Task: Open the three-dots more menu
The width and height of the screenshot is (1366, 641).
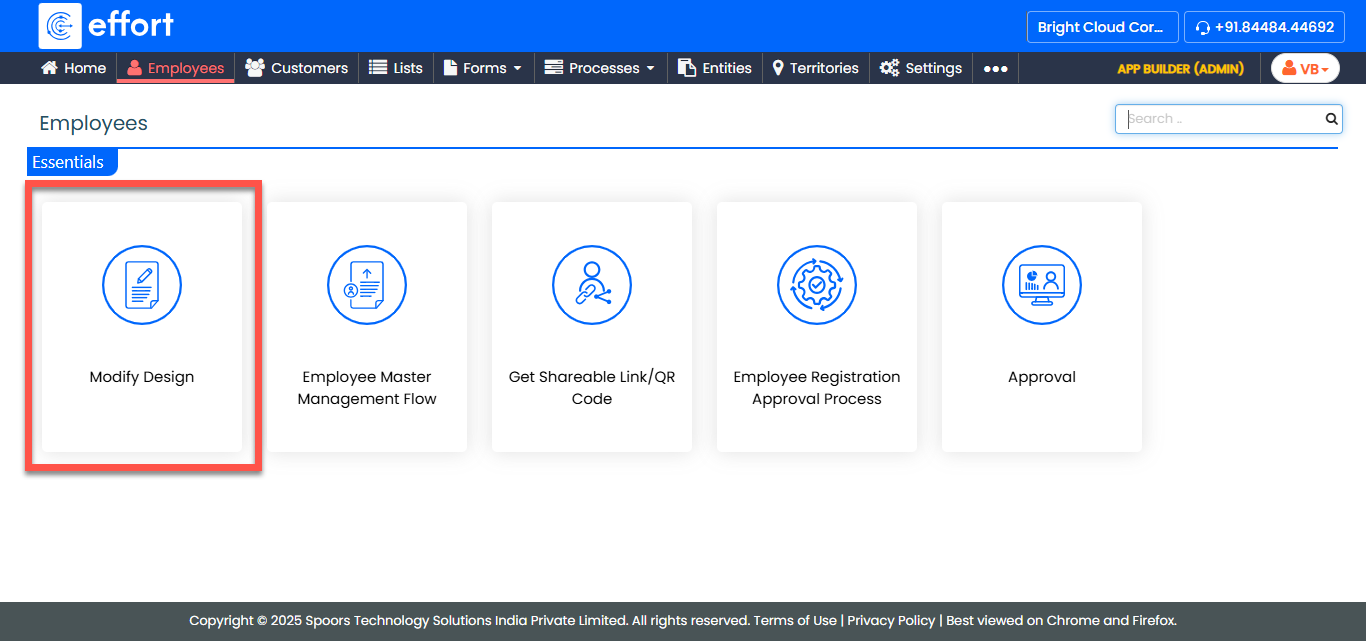Action: click(995, 68)
